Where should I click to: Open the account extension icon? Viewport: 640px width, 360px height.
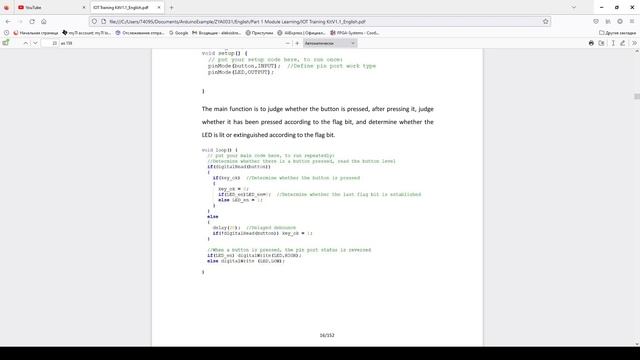coord(620,21)
